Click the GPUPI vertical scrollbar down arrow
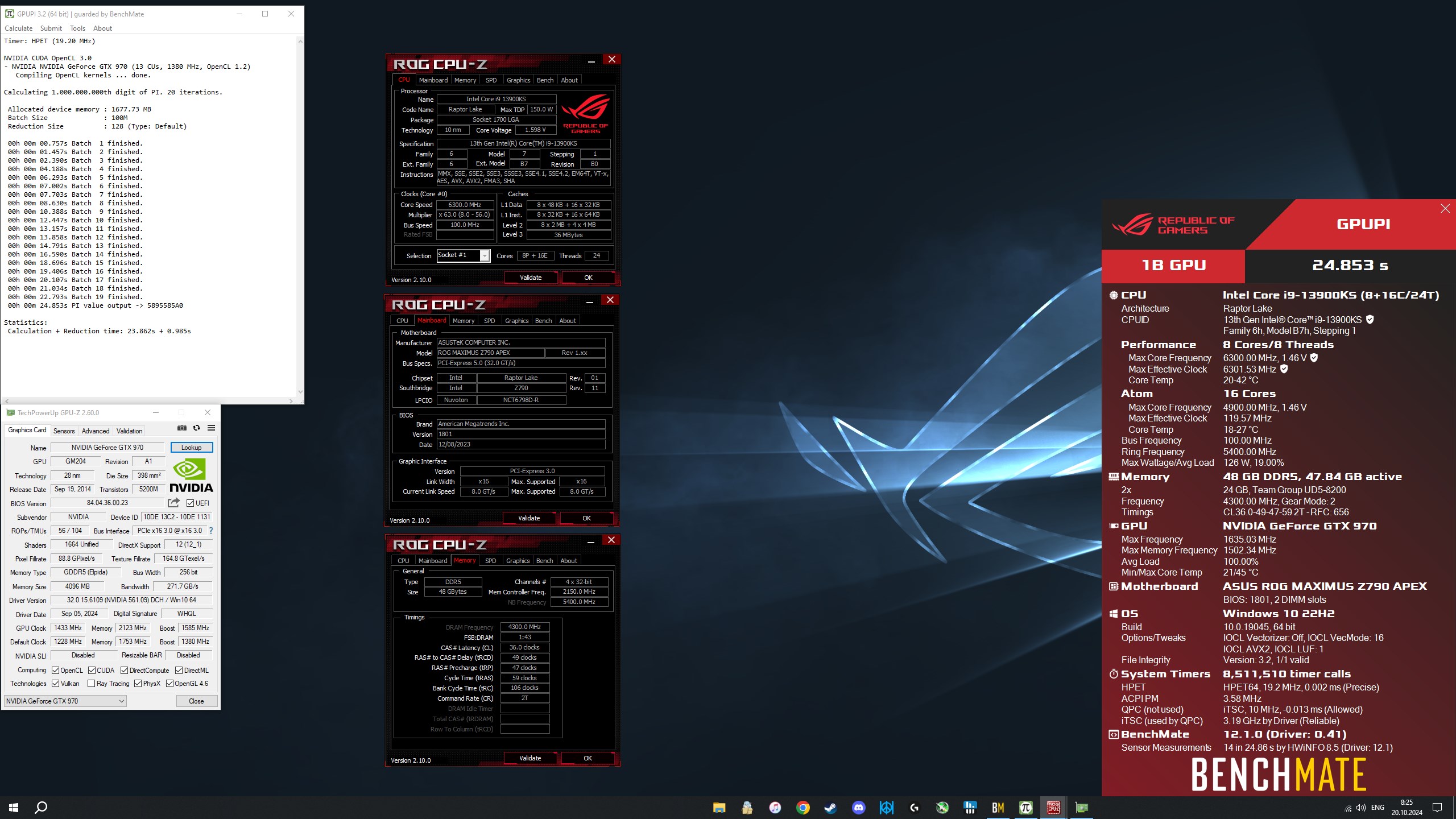Image resolution: width=1456 pixels, height=819 pixels. tap(300, 392)
